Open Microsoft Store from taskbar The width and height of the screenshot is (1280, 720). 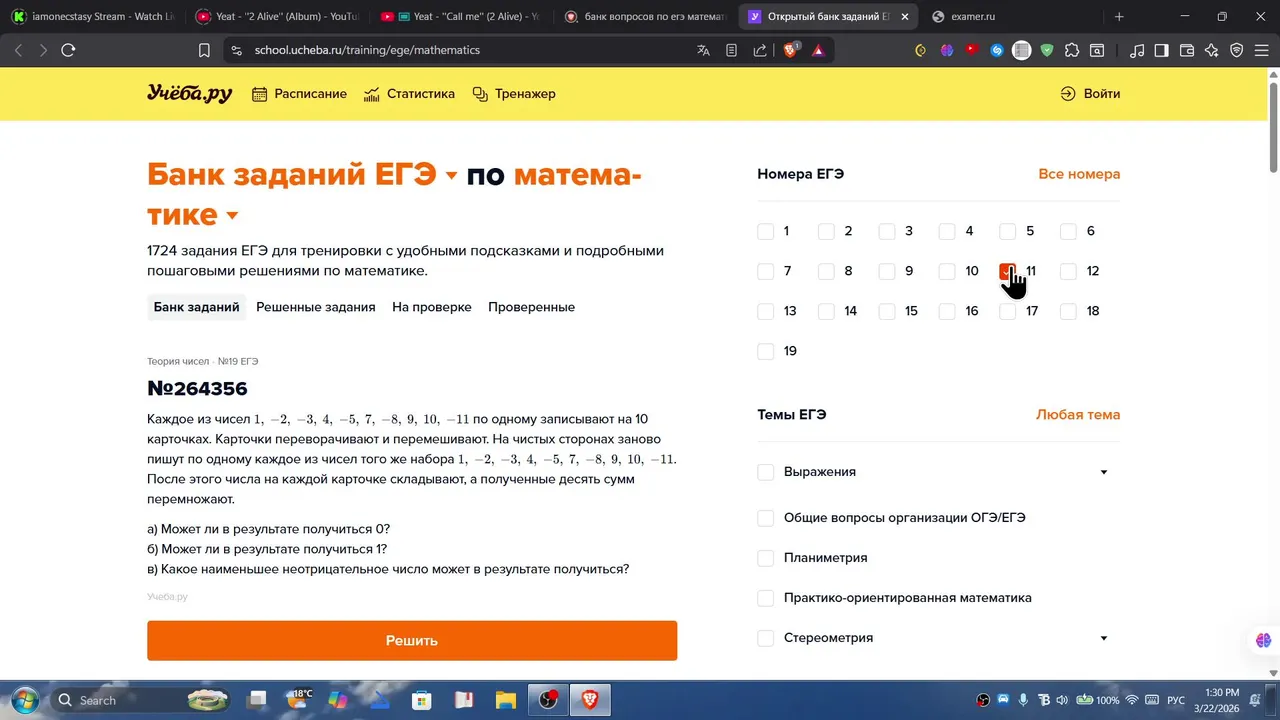pos(421,700)
